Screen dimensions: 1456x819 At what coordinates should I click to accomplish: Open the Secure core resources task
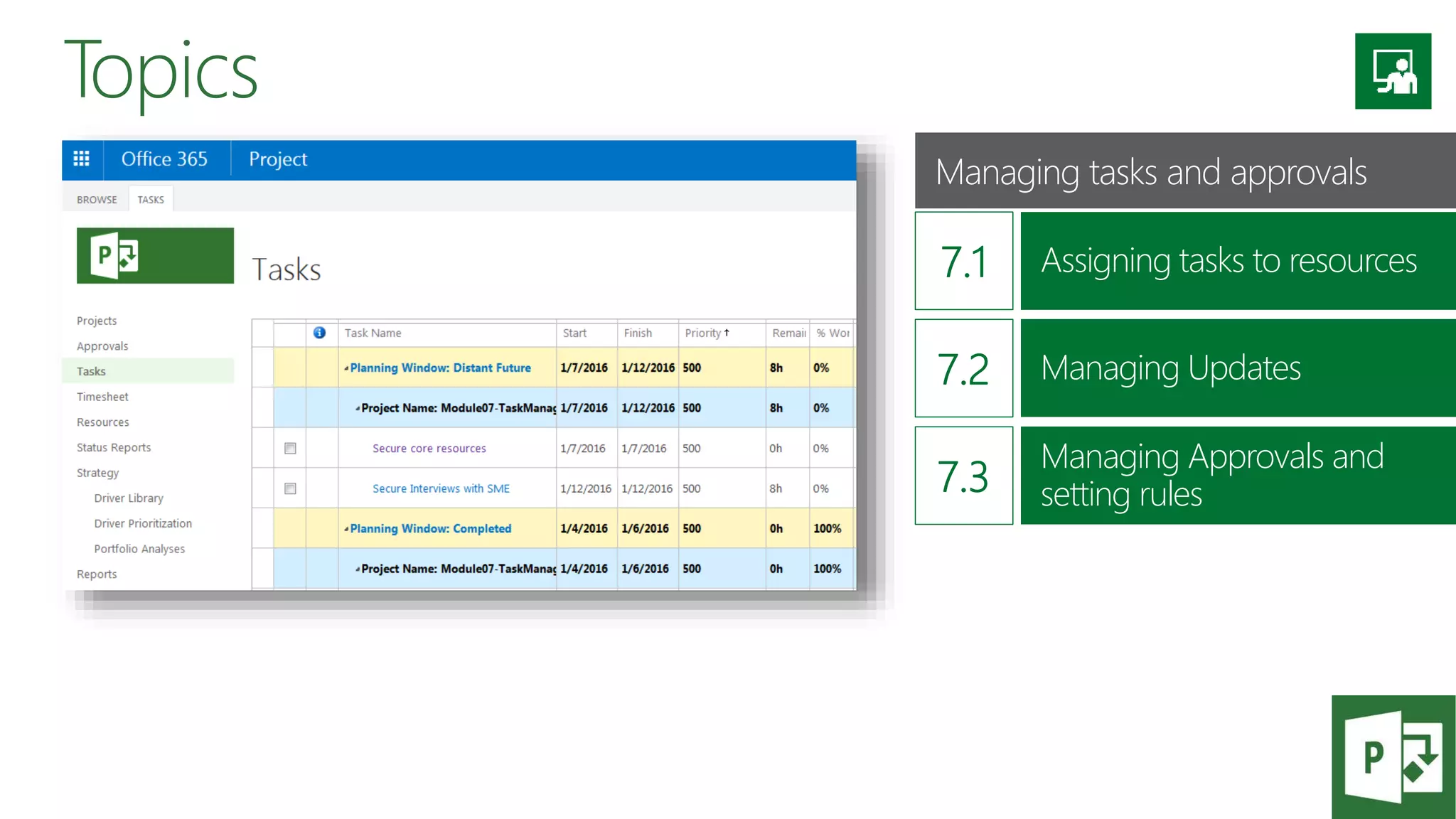click(x=429, y=449)
